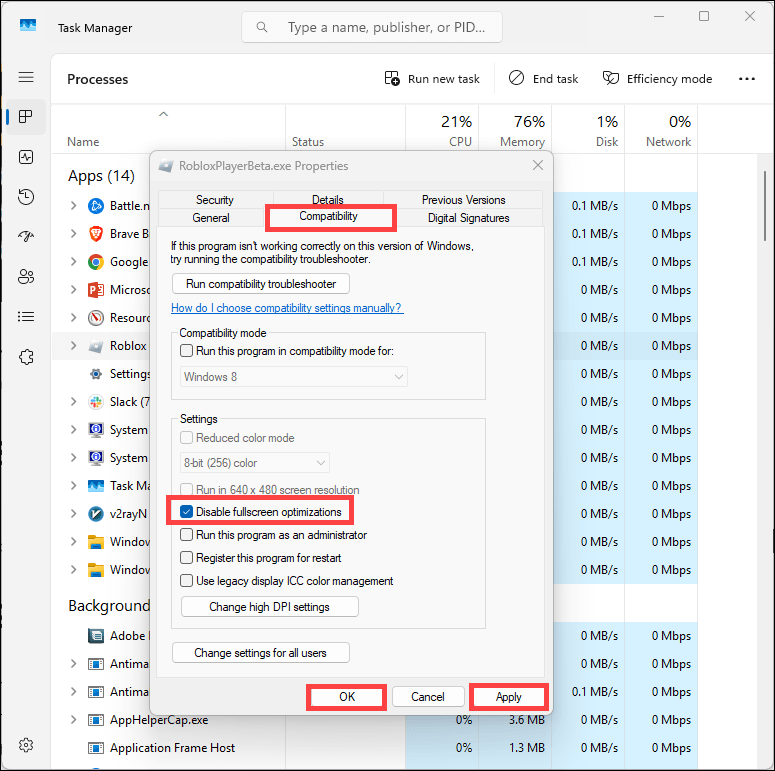Viewport: 775px width, 771px height.
Task: Open the three-dot more options menu
Action: pos(746,79)
